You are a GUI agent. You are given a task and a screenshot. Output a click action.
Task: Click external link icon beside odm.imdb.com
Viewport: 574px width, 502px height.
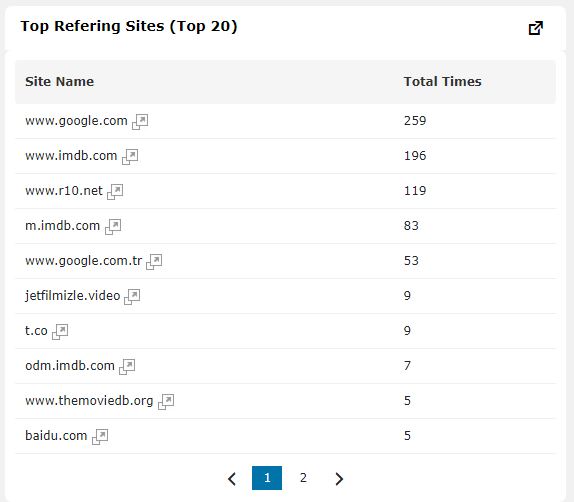coord(127,367)
